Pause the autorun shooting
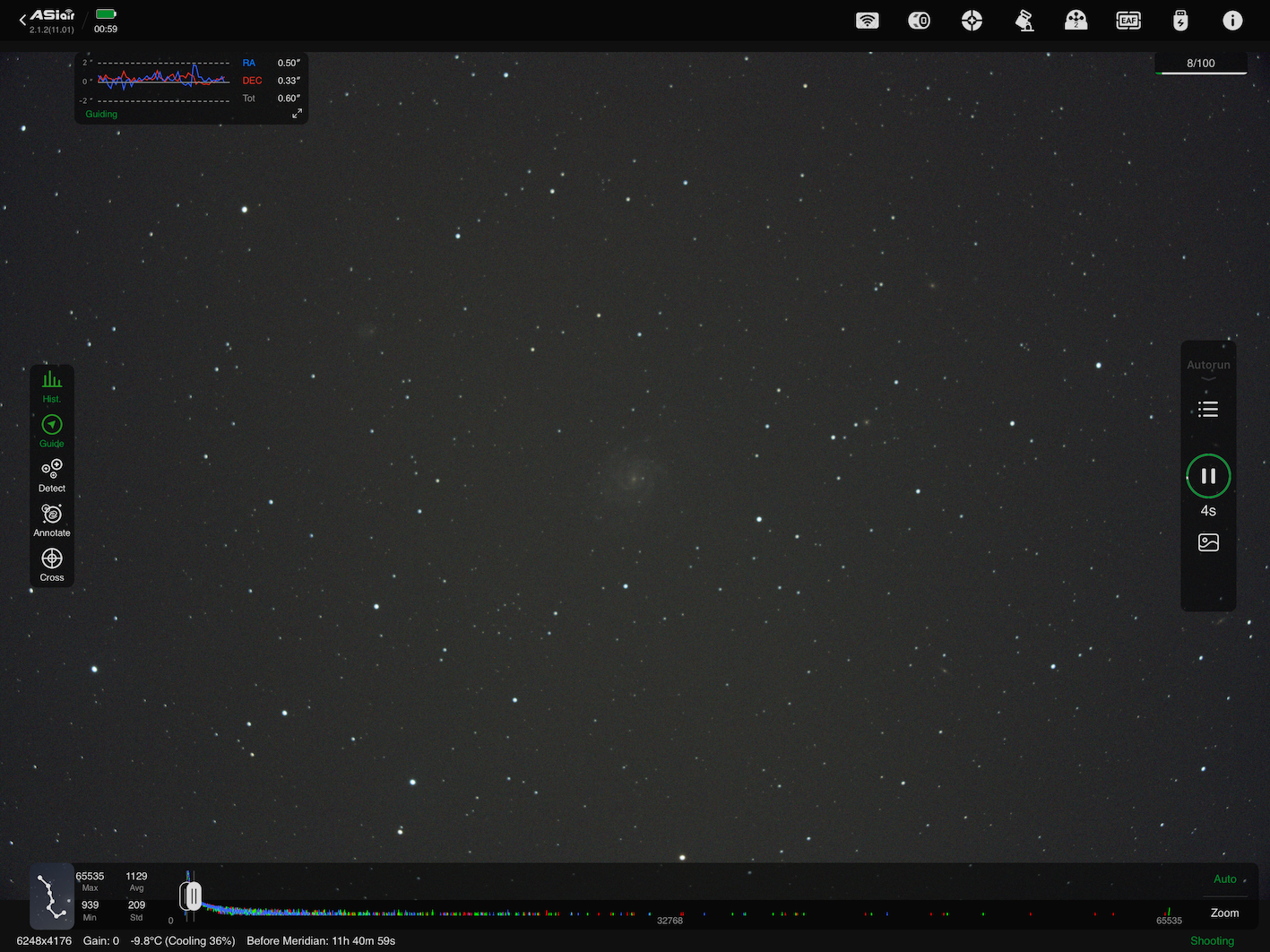The width and height of the screenshot is (1270, 952). tap(1208, 476)
